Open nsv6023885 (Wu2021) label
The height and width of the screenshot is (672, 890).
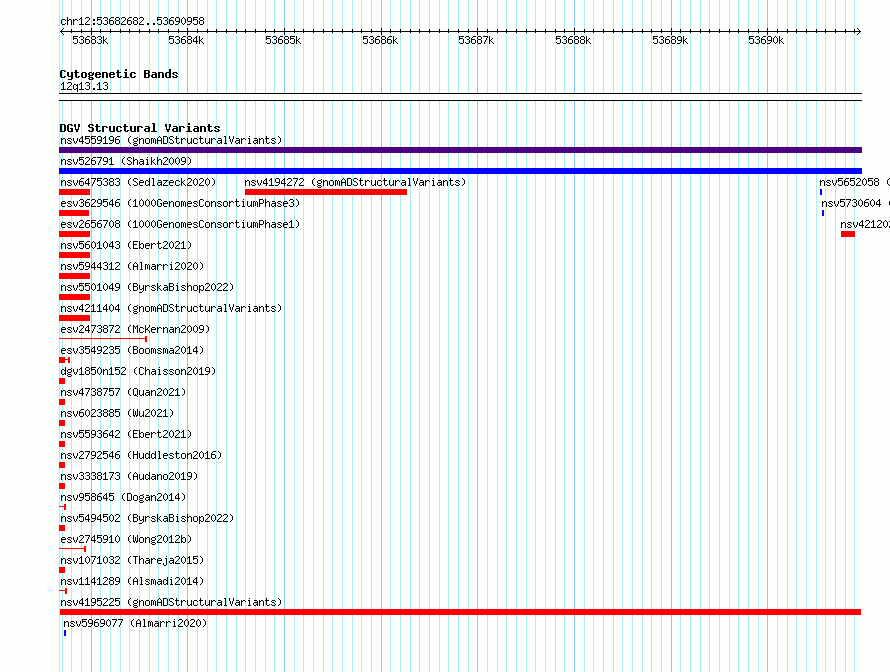117,413
